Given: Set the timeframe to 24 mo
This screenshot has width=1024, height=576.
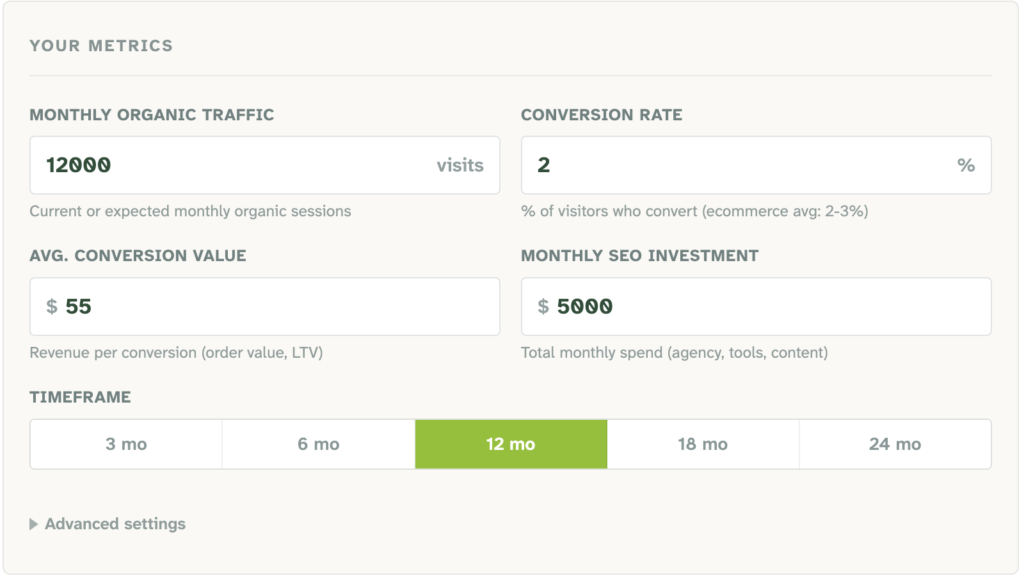Looking at the screenshot, I should click(895, 444).
